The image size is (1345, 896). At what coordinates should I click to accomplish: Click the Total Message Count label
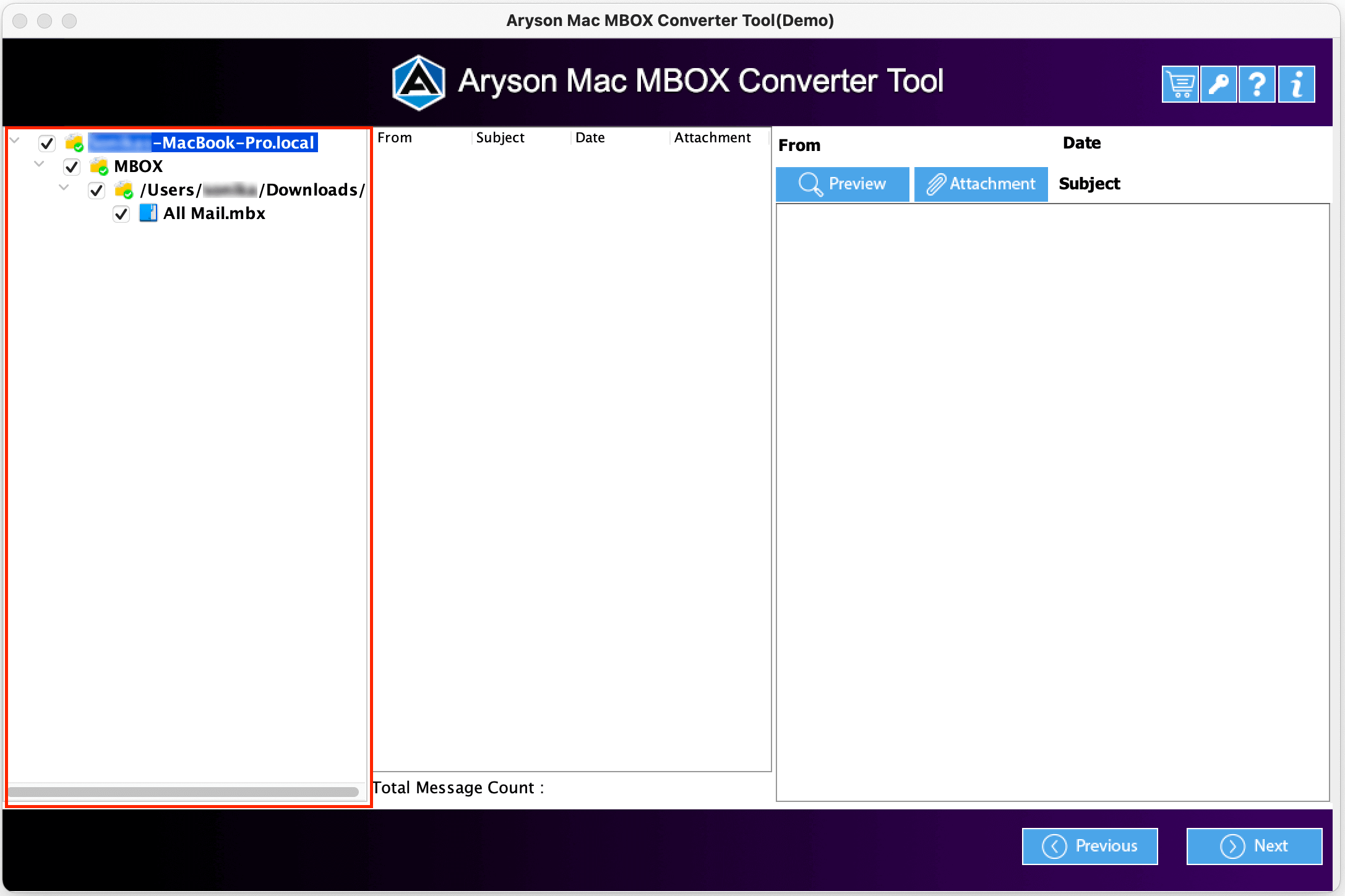(458, 788)
